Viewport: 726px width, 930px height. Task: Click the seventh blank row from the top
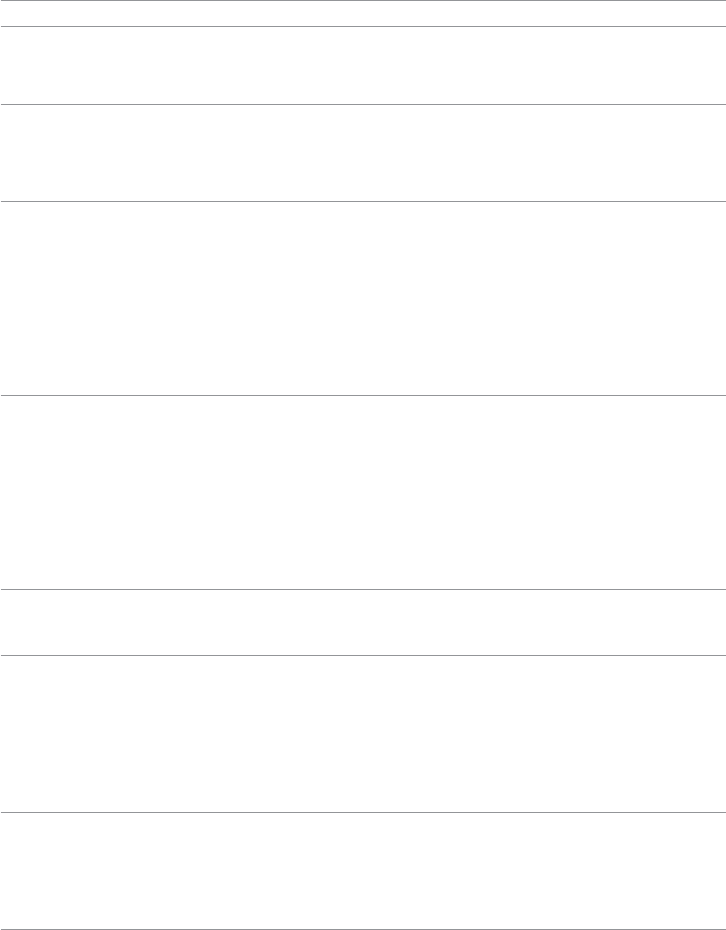coord(363,733)
